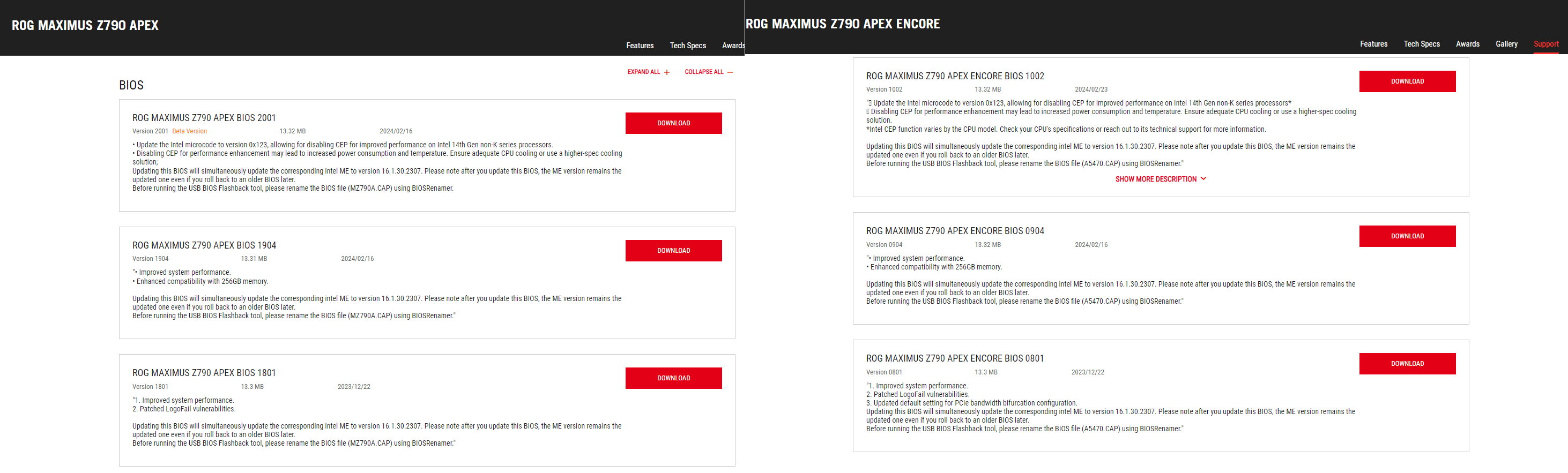Open Features tab on APEX ENCORE page

click(1374, 44)
